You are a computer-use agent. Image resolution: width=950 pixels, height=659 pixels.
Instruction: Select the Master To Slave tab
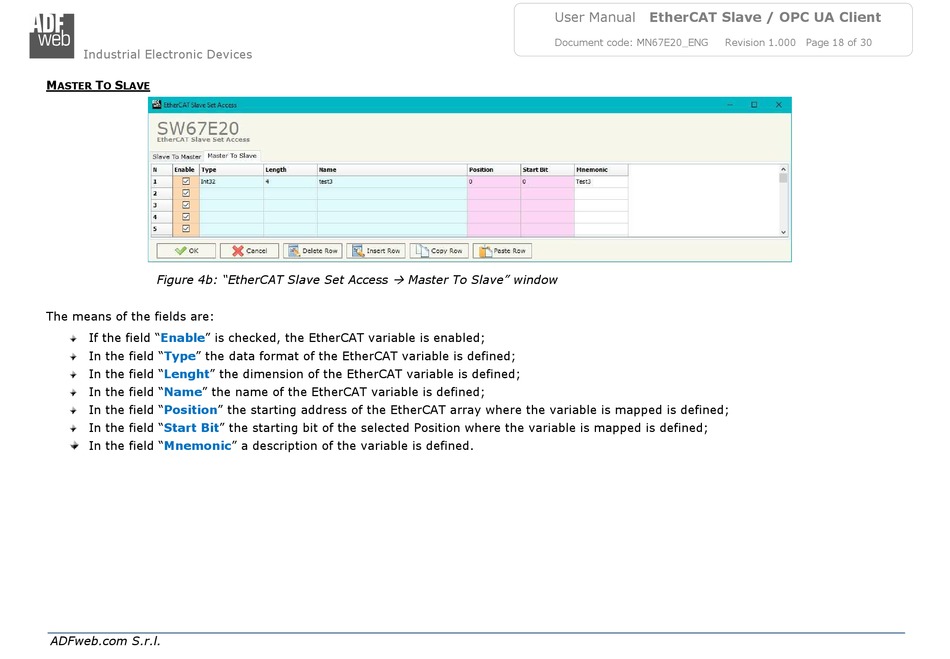(x=232, y=156)
